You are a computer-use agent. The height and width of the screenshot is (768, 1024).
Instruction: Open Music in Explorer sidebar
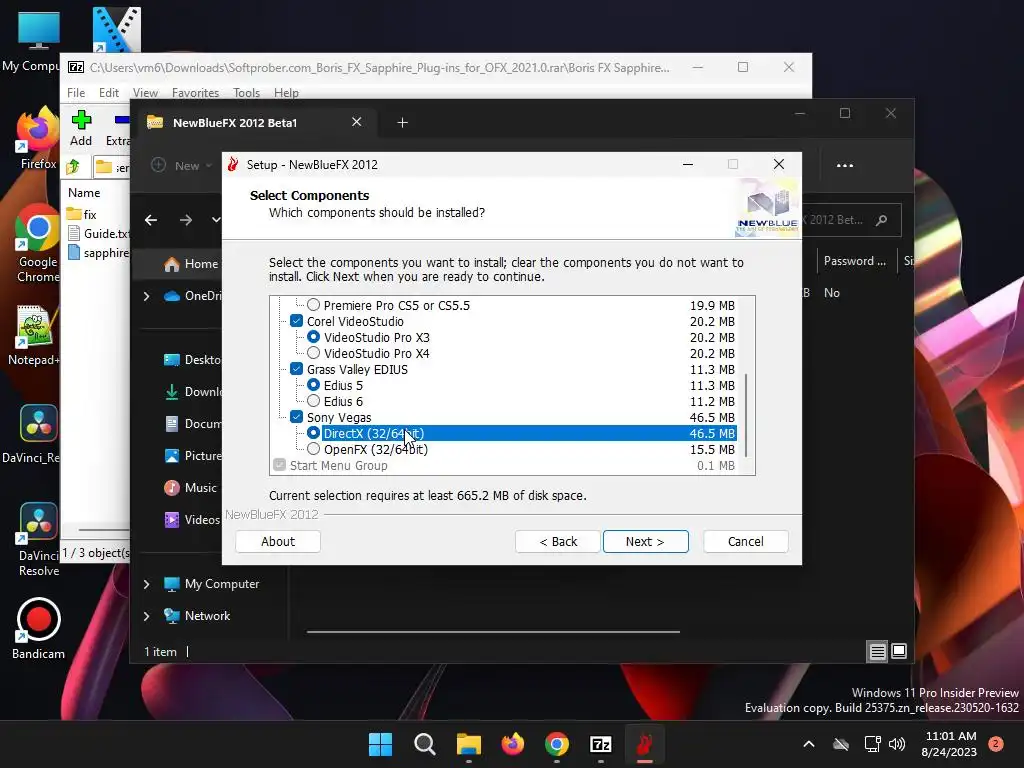pyautogui.click(x=190, y=488)
